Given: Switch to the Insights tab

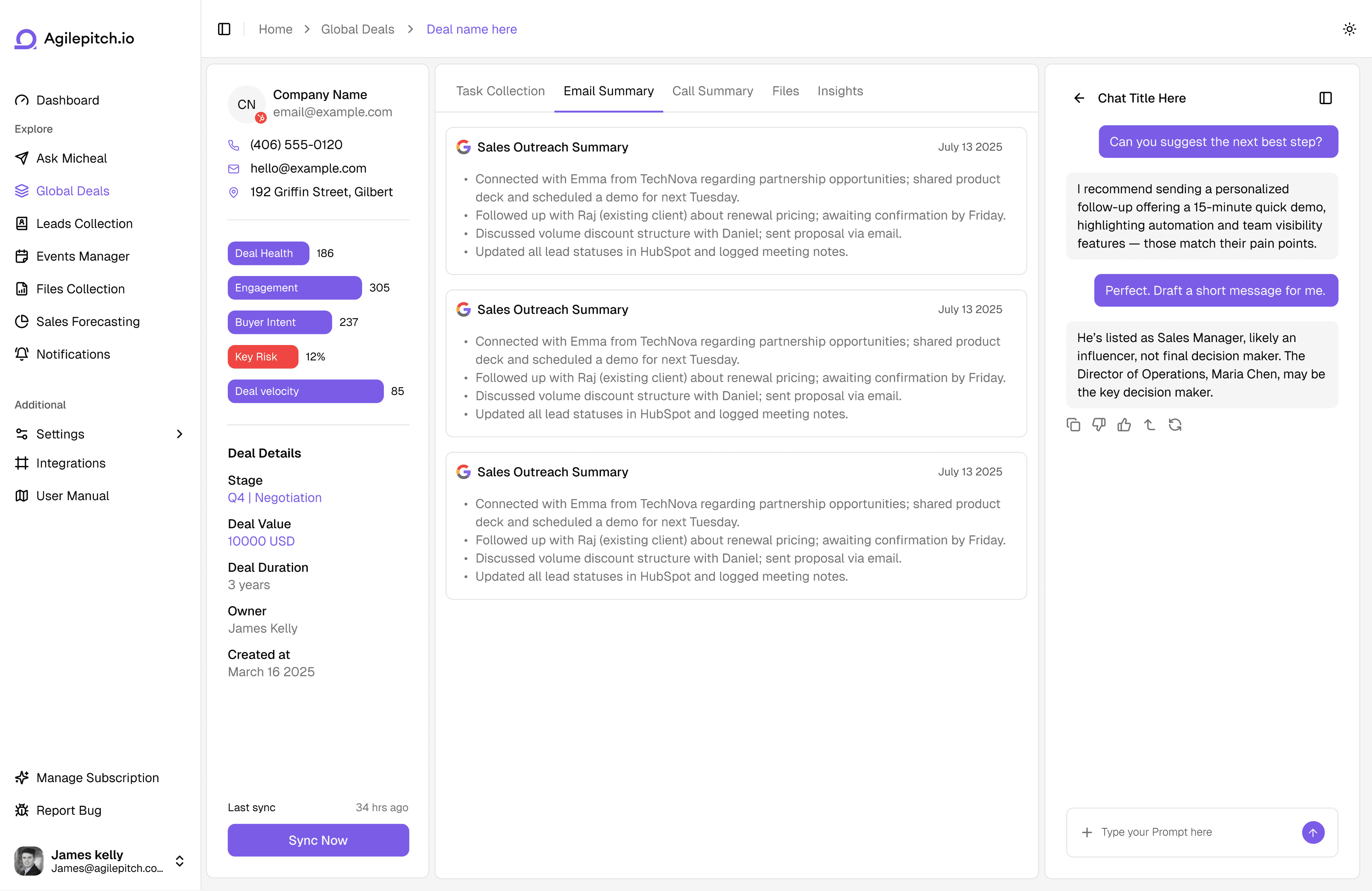Looking at the screenshot, I should coord(840,91).
